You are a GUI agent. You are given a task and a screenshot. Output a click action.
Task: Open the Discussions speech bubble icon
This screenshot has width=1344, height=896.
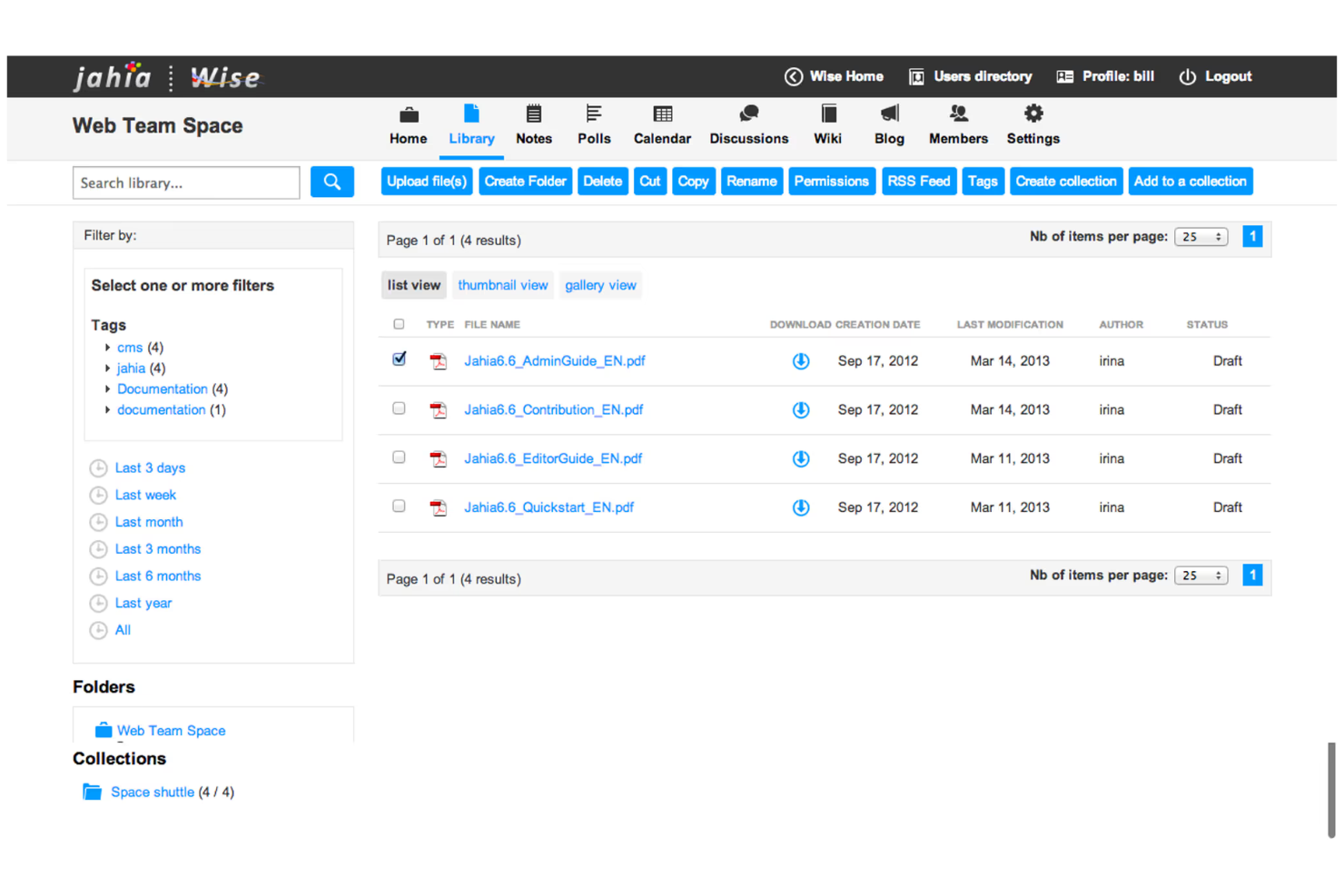click(x=749, y=113)
